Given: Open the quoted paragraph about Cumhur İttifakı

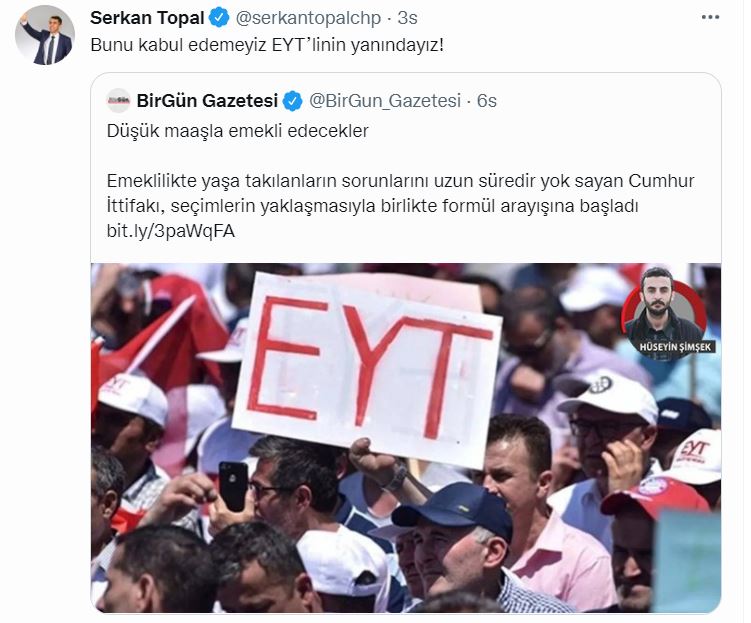Looking at the screenshot, I should click(x=400, y=193).
